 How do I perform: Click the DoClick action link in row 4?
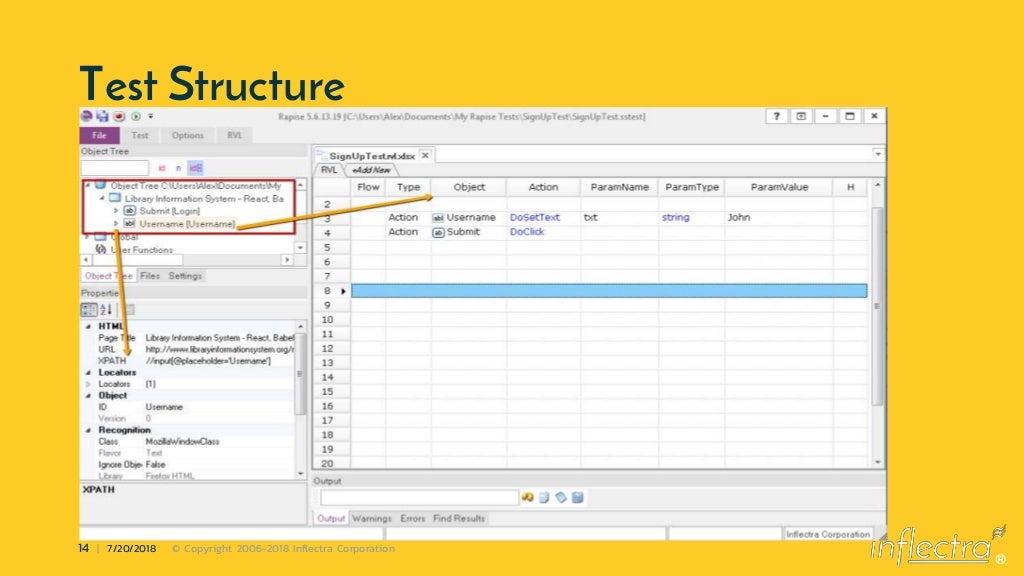[527, 232]
